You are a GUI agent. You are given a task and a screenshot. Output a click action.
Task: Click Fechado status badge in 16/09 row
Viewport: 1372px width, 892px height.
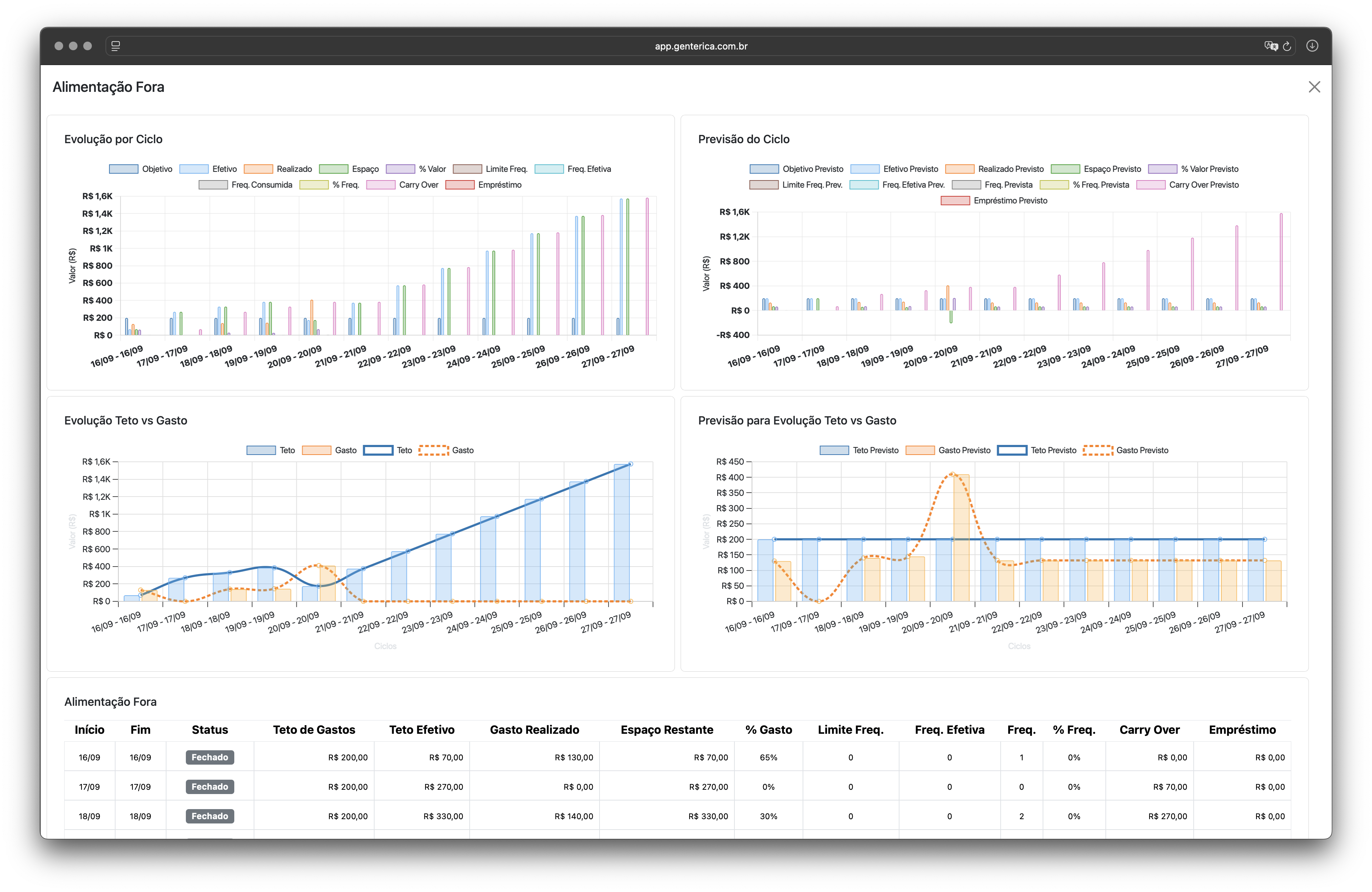(210, 757)
